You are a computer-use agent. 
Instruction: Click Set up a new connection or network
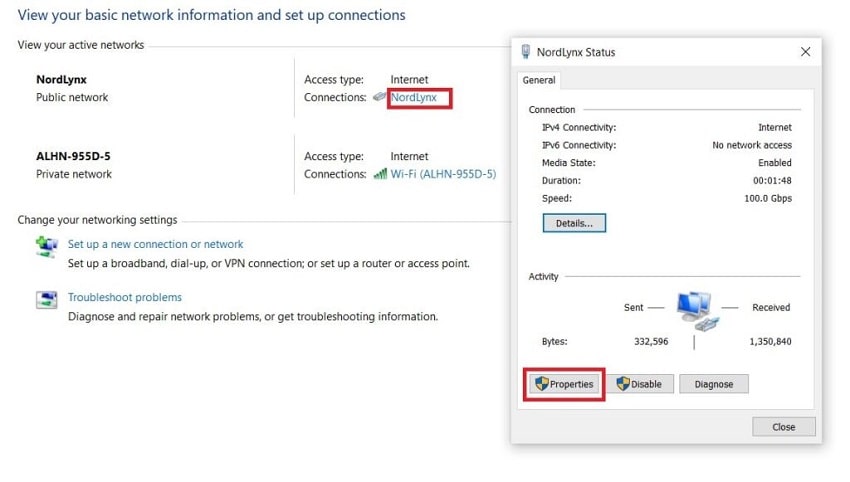(x=156, y=245)
